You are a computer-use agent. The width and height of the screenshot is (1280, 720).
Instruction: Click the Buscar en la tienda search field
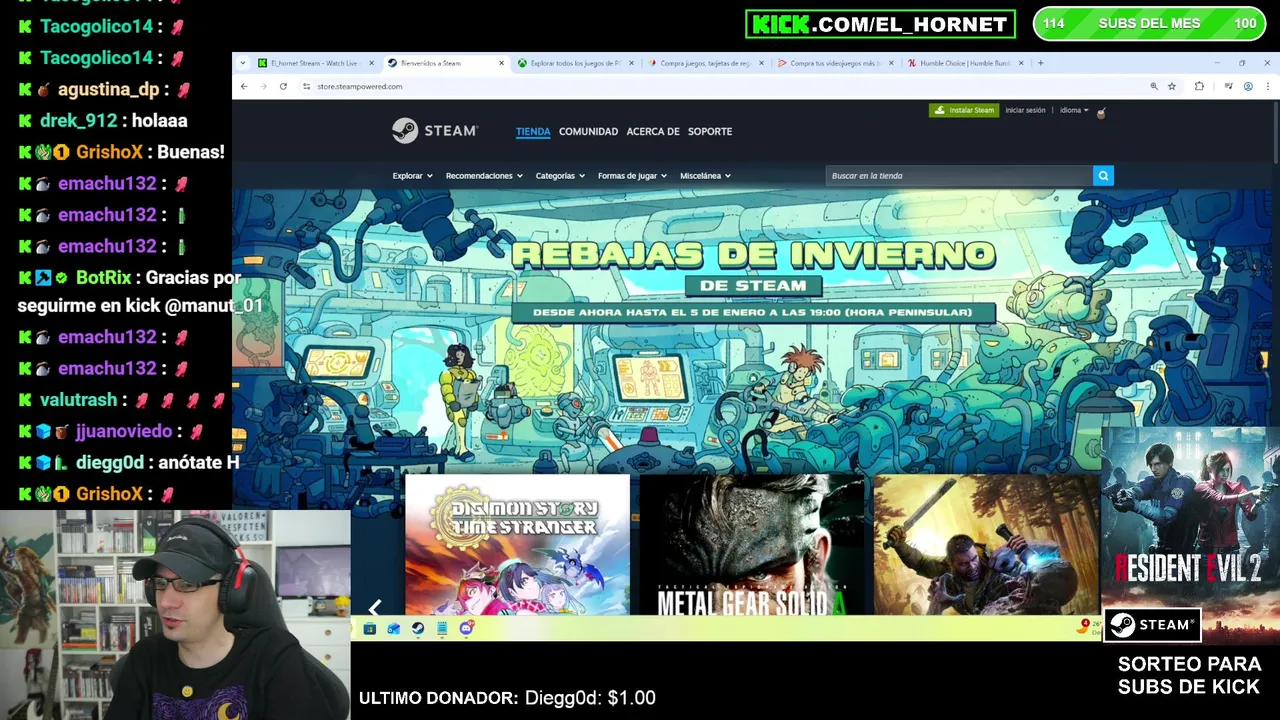[x=959, y=176]
